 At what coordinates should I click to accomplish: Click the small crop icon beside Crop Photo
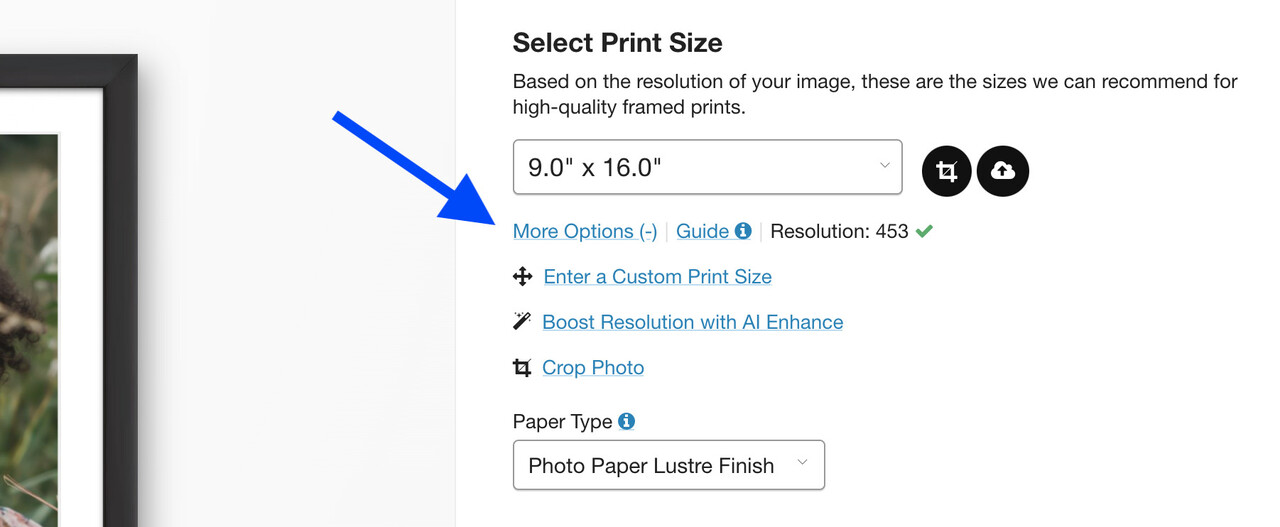522,368
